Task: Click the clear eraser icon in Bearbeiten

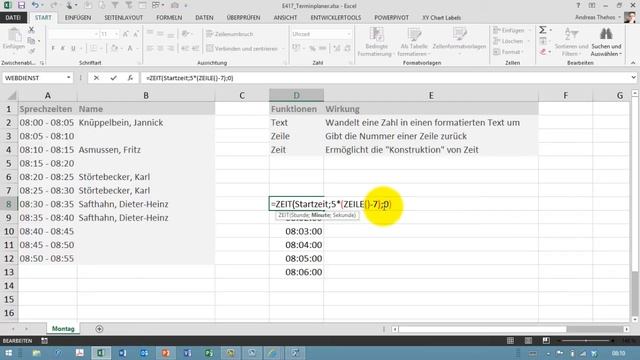Action: (543, 52)
